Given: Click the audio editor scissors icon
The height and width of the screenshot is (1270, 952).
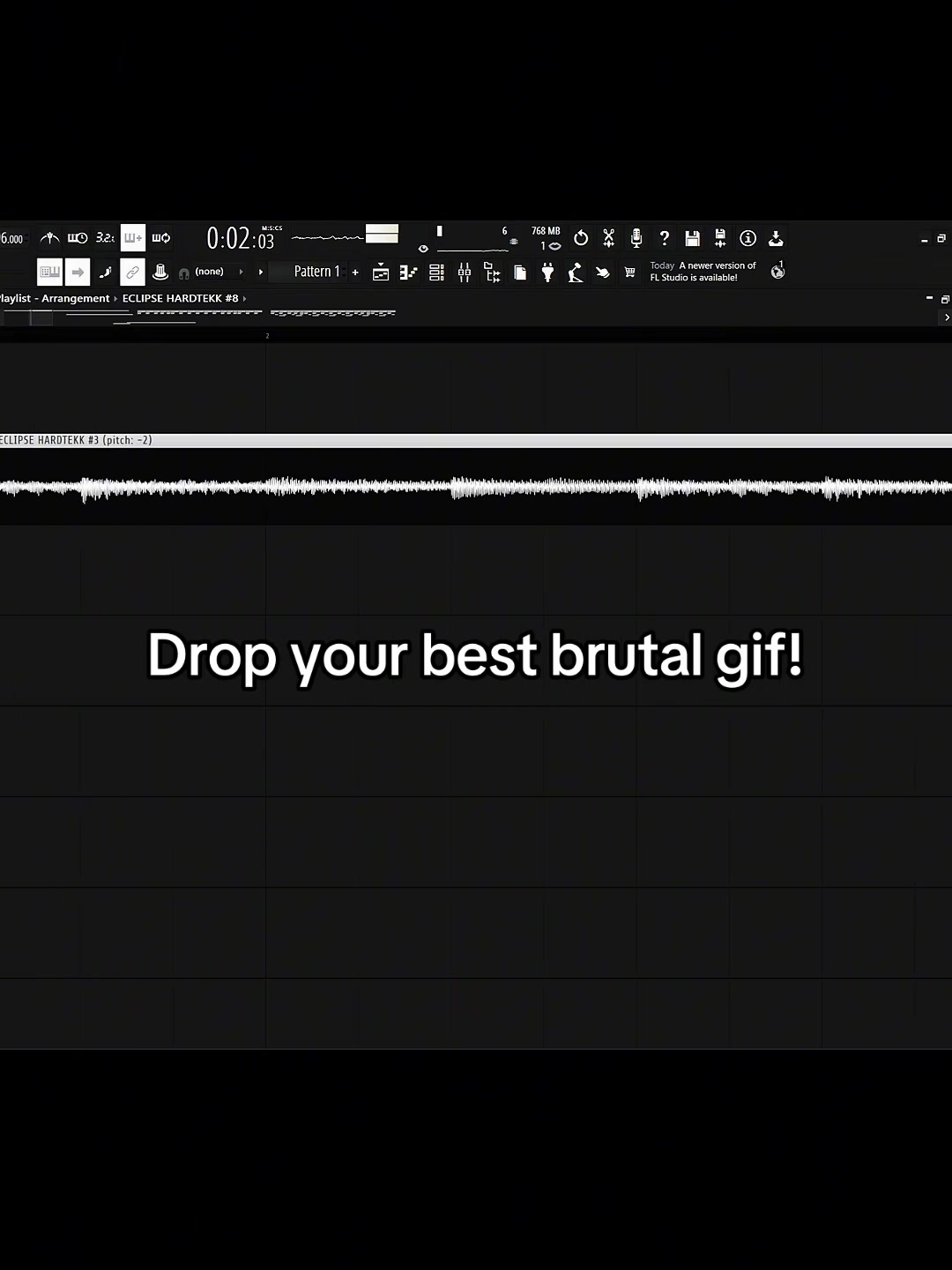Looking at the screenshot, I should click(608, 238).
